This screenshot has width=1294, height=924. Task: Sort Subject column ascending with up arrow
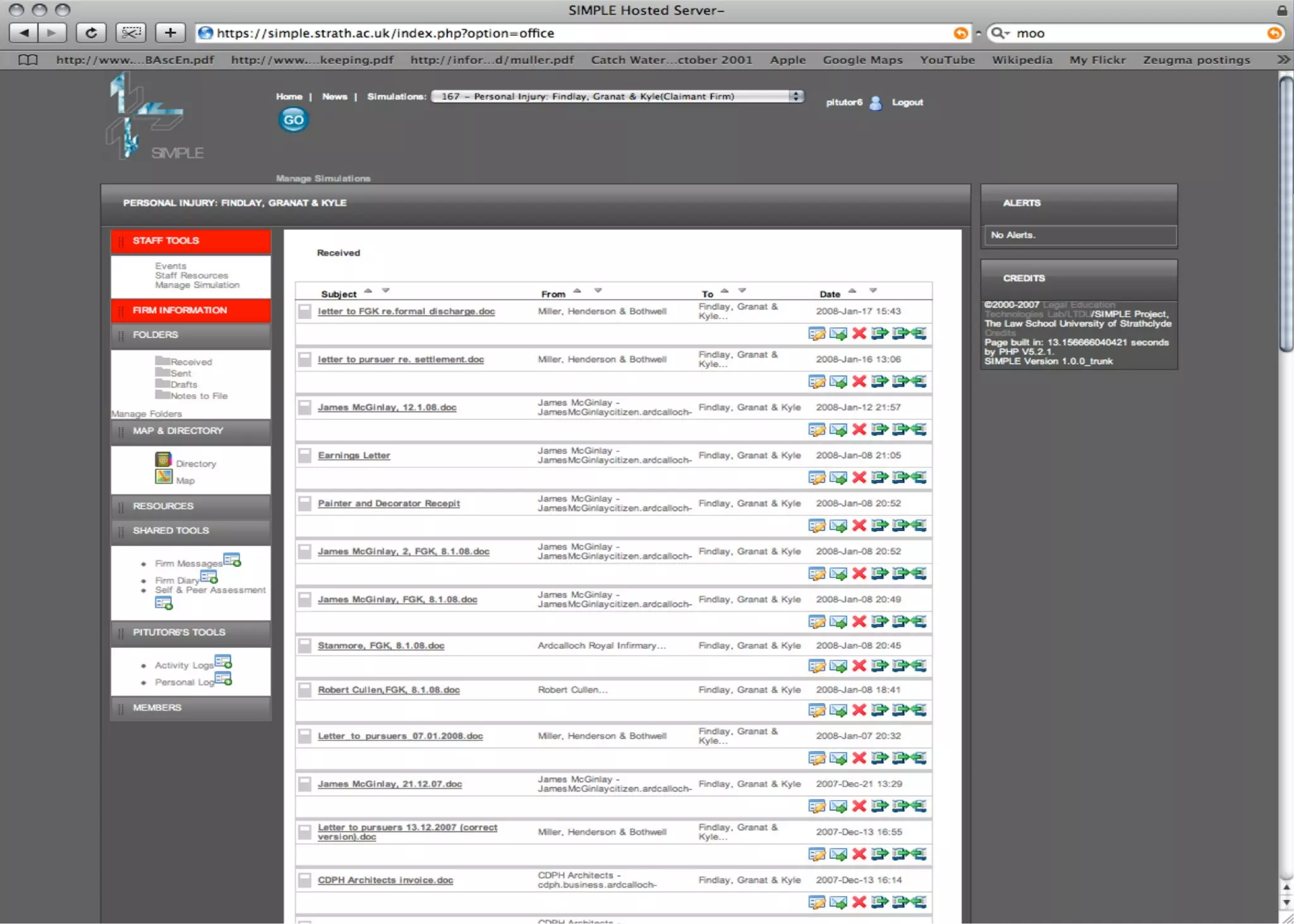368,291
